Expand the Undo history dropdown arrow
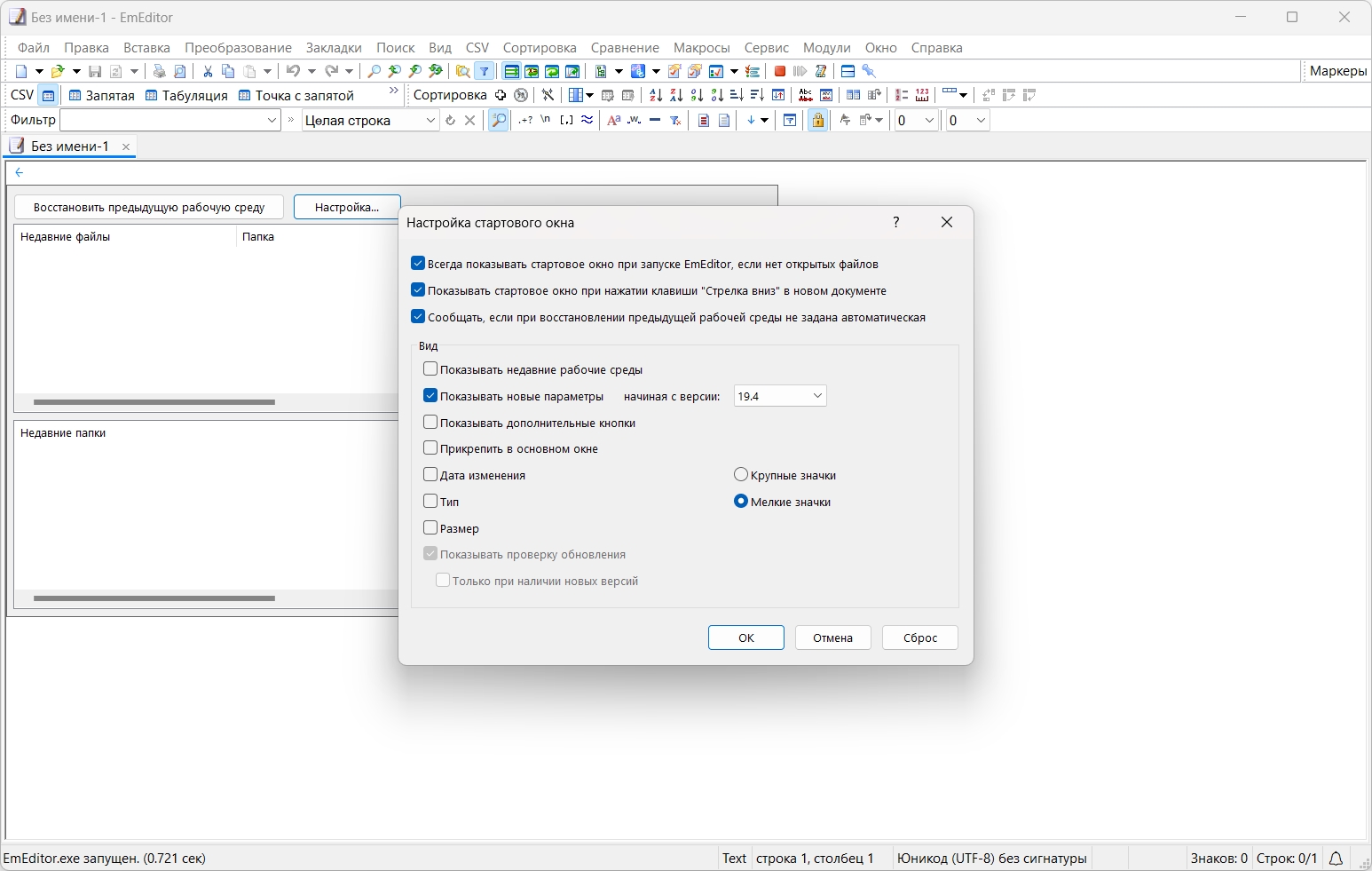 point(311,71)
